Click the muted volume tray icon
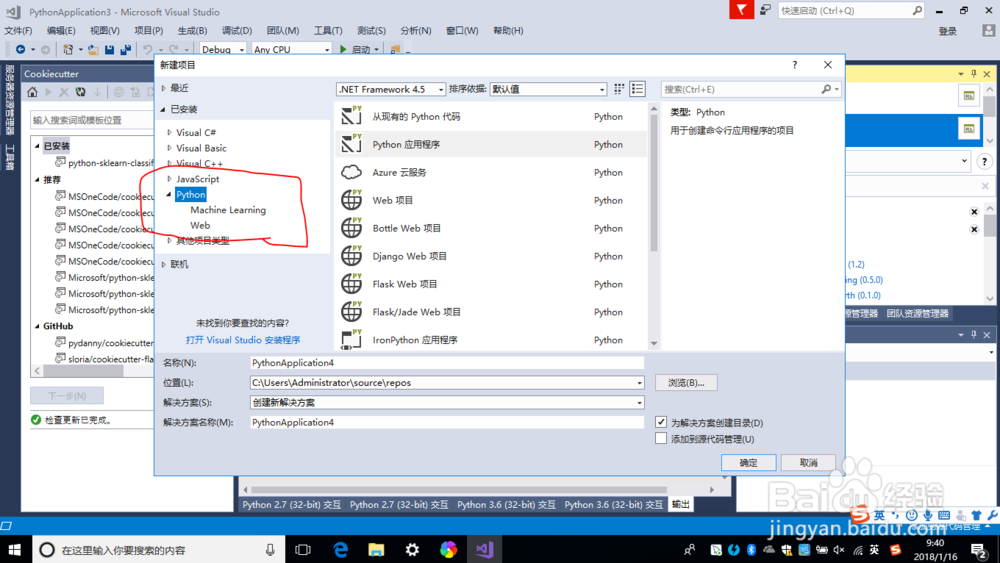1000x563 pixels. point(839,550)
